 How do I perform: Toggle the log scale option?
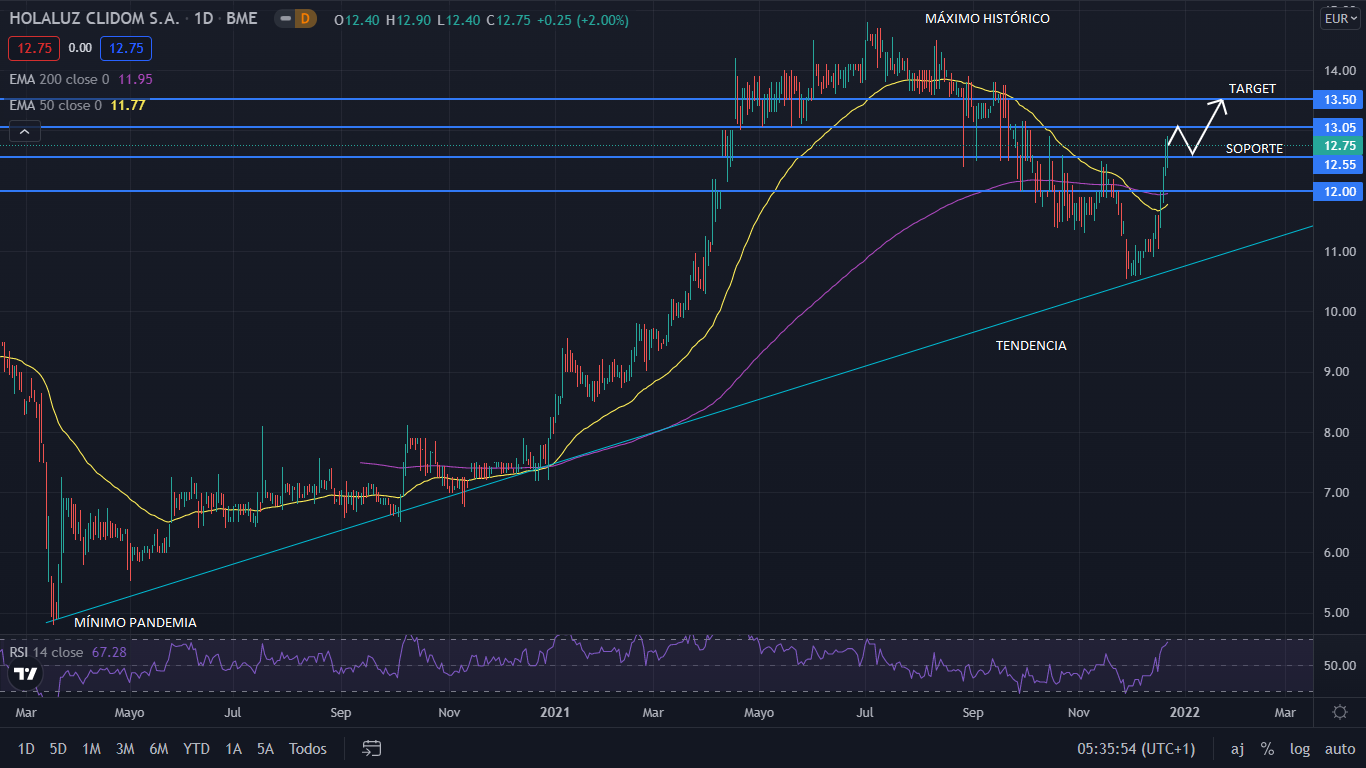point(1299,748)
